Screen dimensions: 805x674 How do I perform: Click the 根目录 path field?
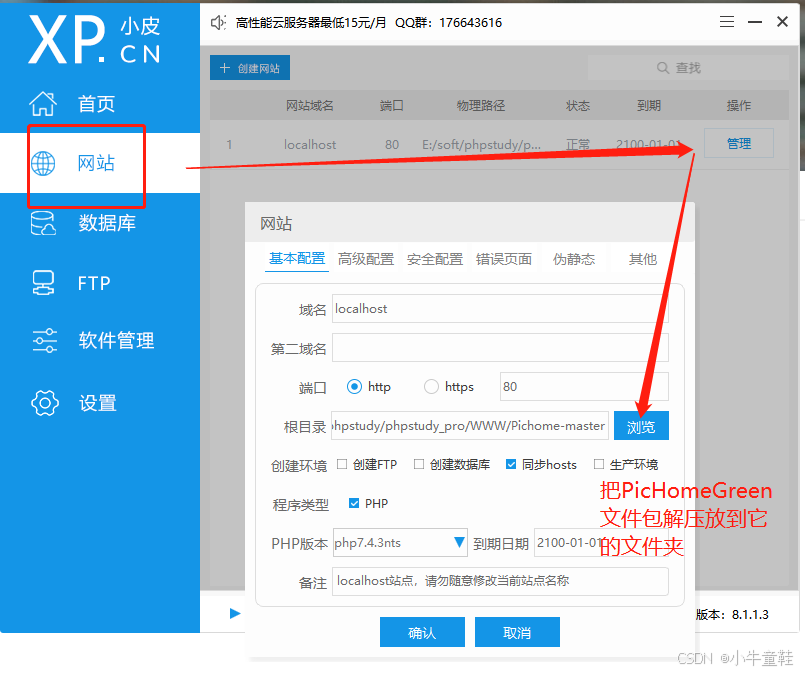(470, 426)
